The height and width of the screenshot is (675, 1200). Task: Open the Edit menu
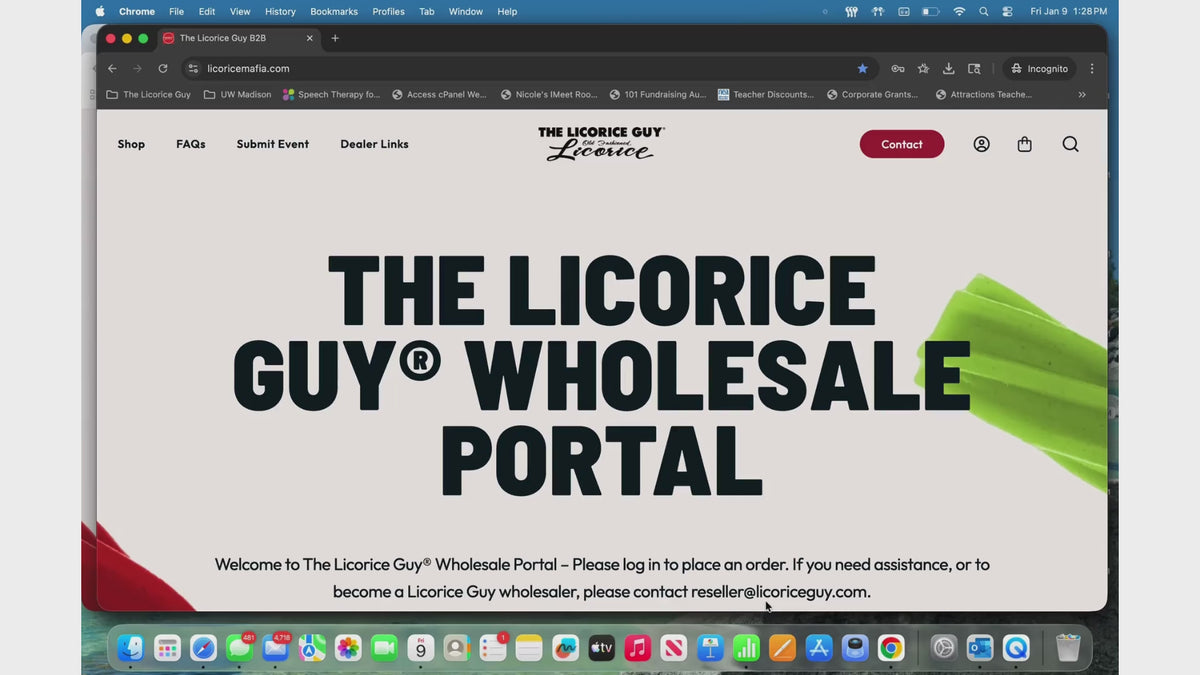tap(207, 11)
